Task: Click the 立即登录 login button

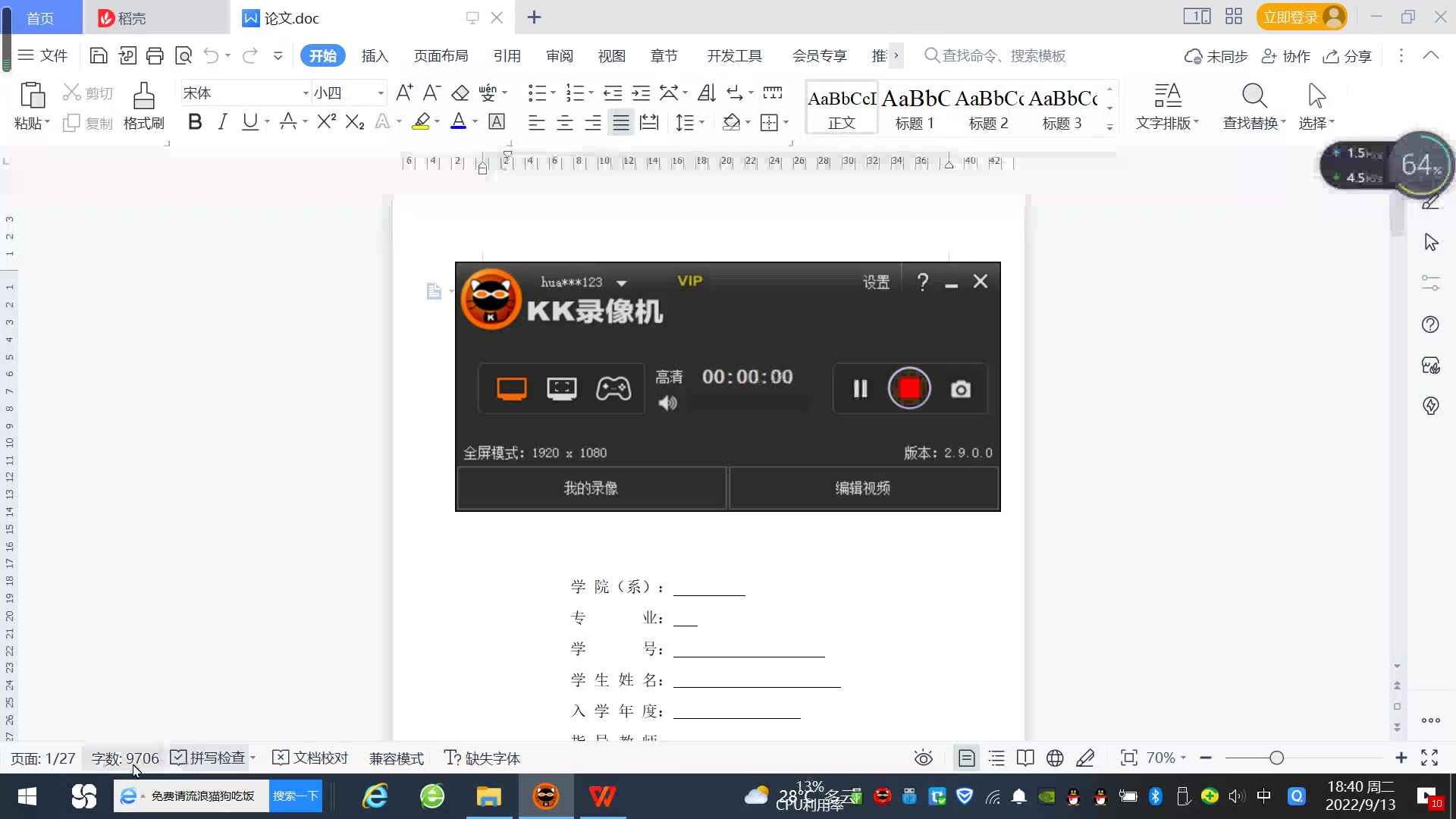Action: [1301, 17]
